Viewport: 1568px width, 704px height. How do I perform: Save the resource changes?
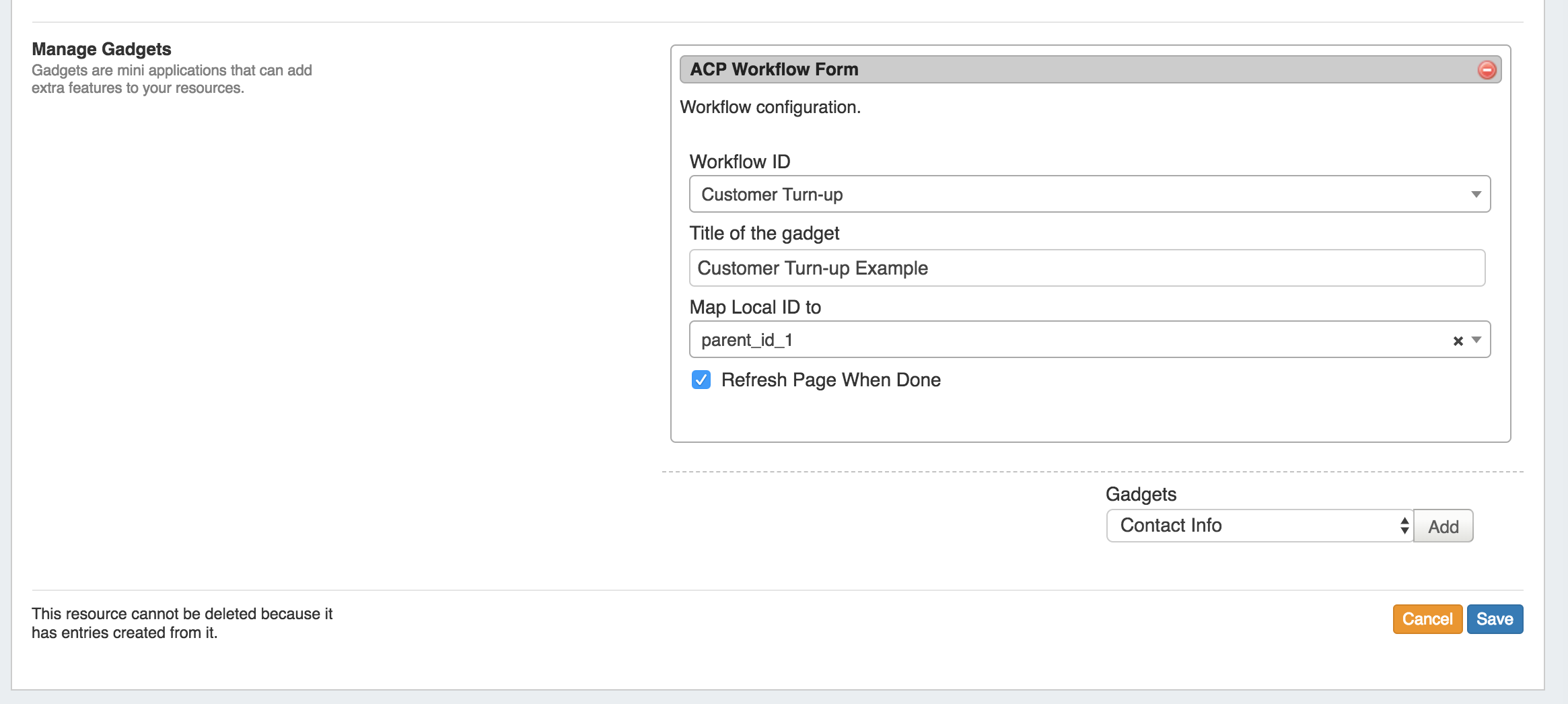[1495, 619]
